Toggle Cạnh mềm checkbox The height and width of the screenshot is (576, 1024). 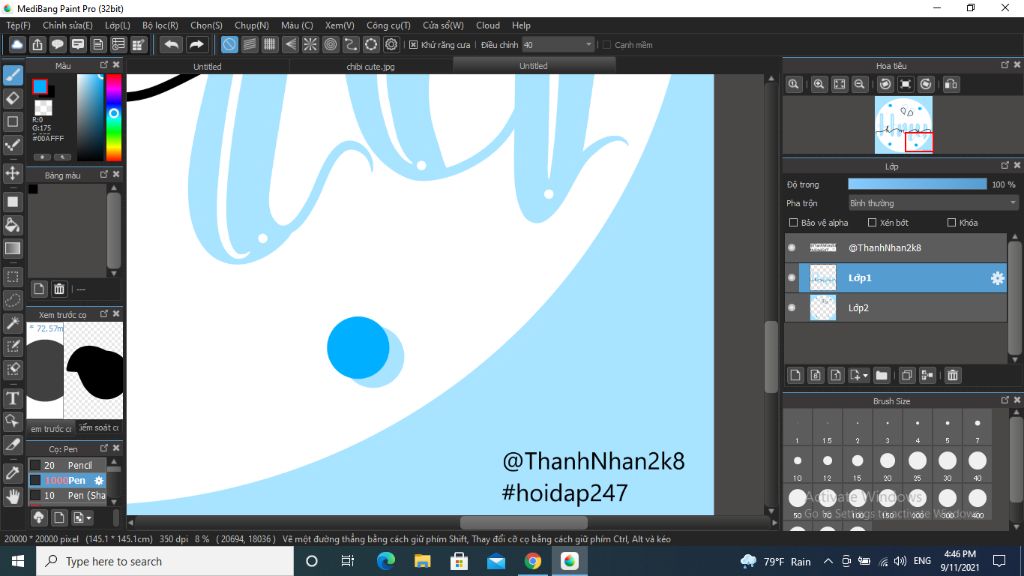(x=607, y=45)
